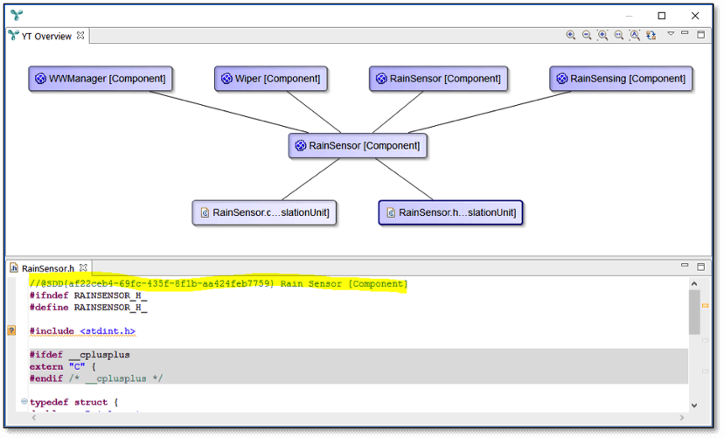The image size is (724, 438).
Task: Maximize the application window
Action: click(x=662, y=16)
